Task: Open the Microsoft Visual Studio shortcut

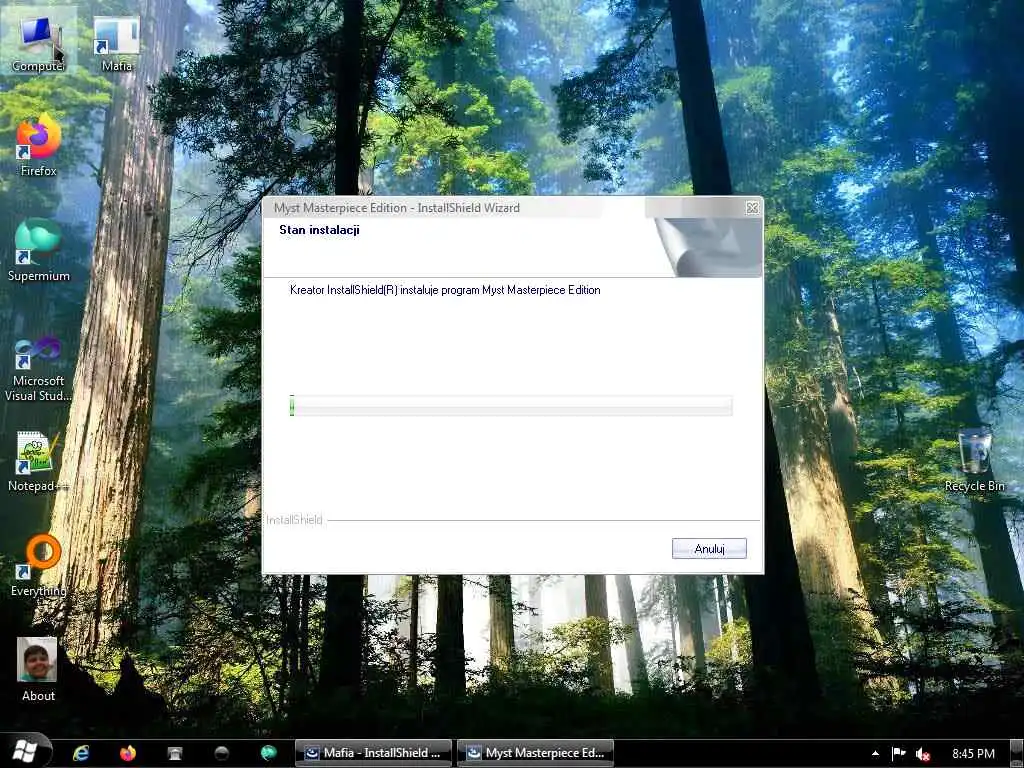Action: [38, 368]
